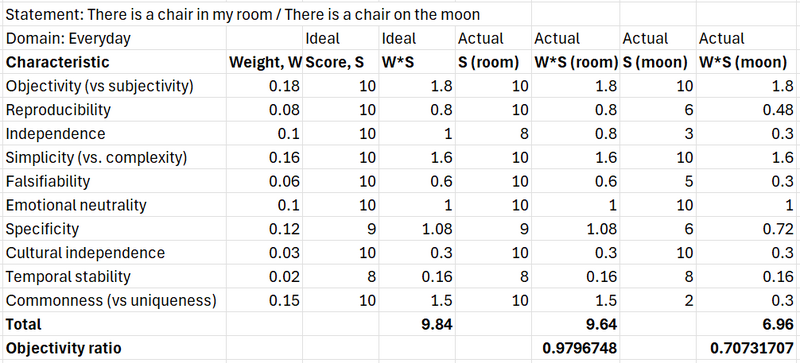The width and height of the screenshot is (800, 363).
Task: Click the Objectivity weight value 0.18
Action: click(x=265, y=86)
